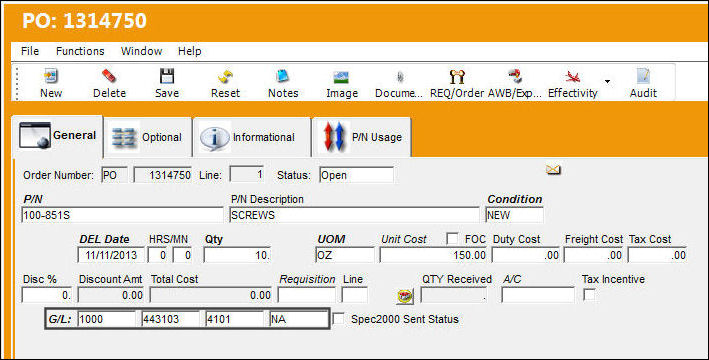
Task: Click the G/L field containing 1000
Action: point(106,319)
